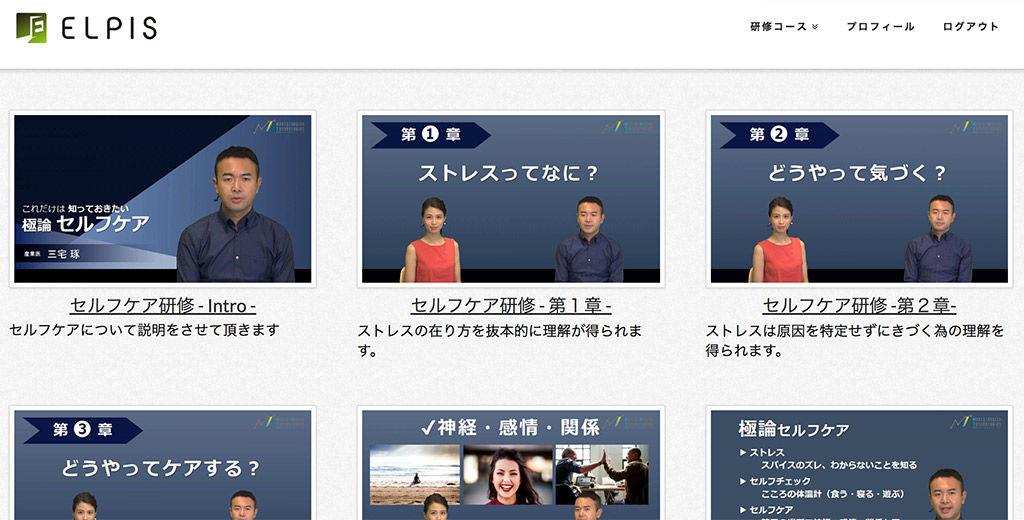Follow the セルフケア研修 -第２章- link
Image resolution: width=1024 pixels, height=520 pixels.
(x=859, y=306)
